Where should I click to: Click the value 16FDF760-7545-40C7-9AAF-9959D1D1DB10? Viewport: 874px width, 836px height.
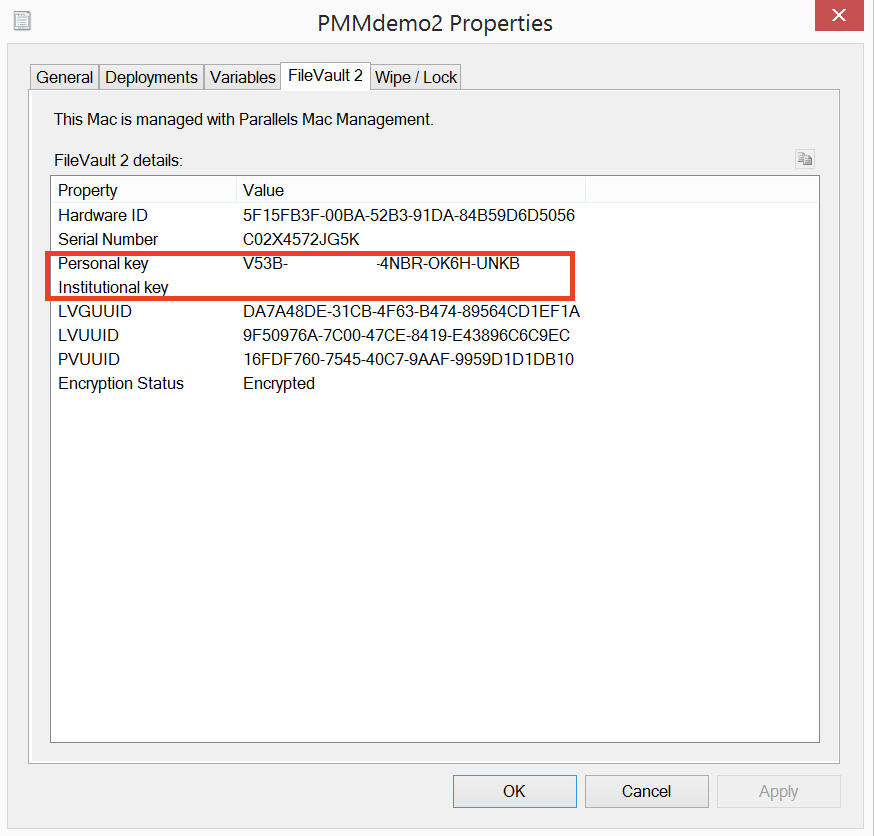point(409,359)
